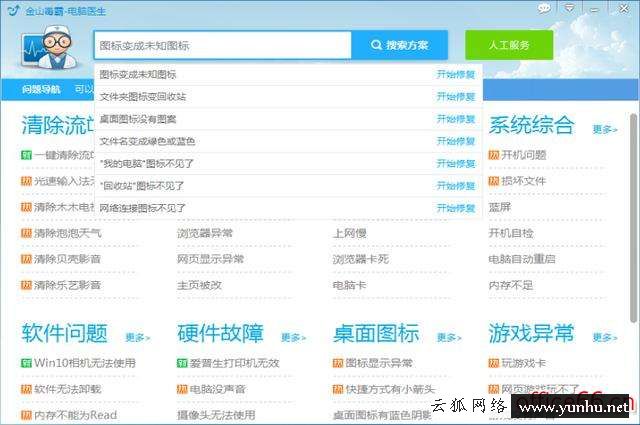Open the 开机自检 problem entry

pos(511,233)
